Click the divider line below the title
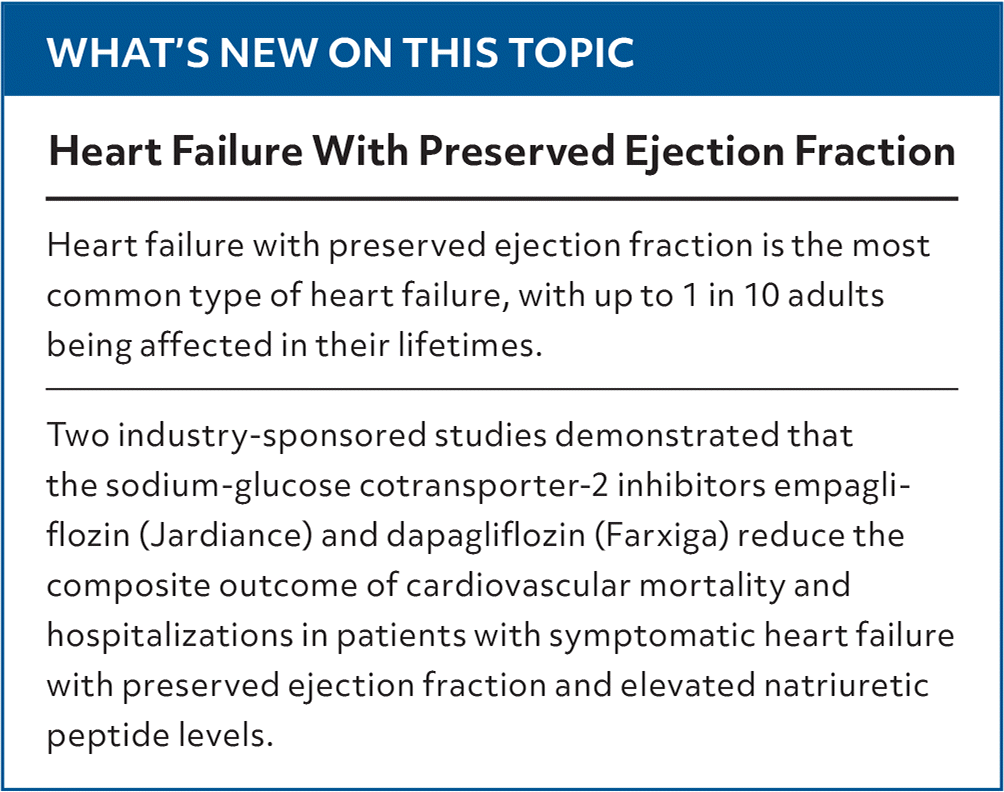The height and width of the screenshot is (792, 1004). pyautogui.click(x=502, y=199)
